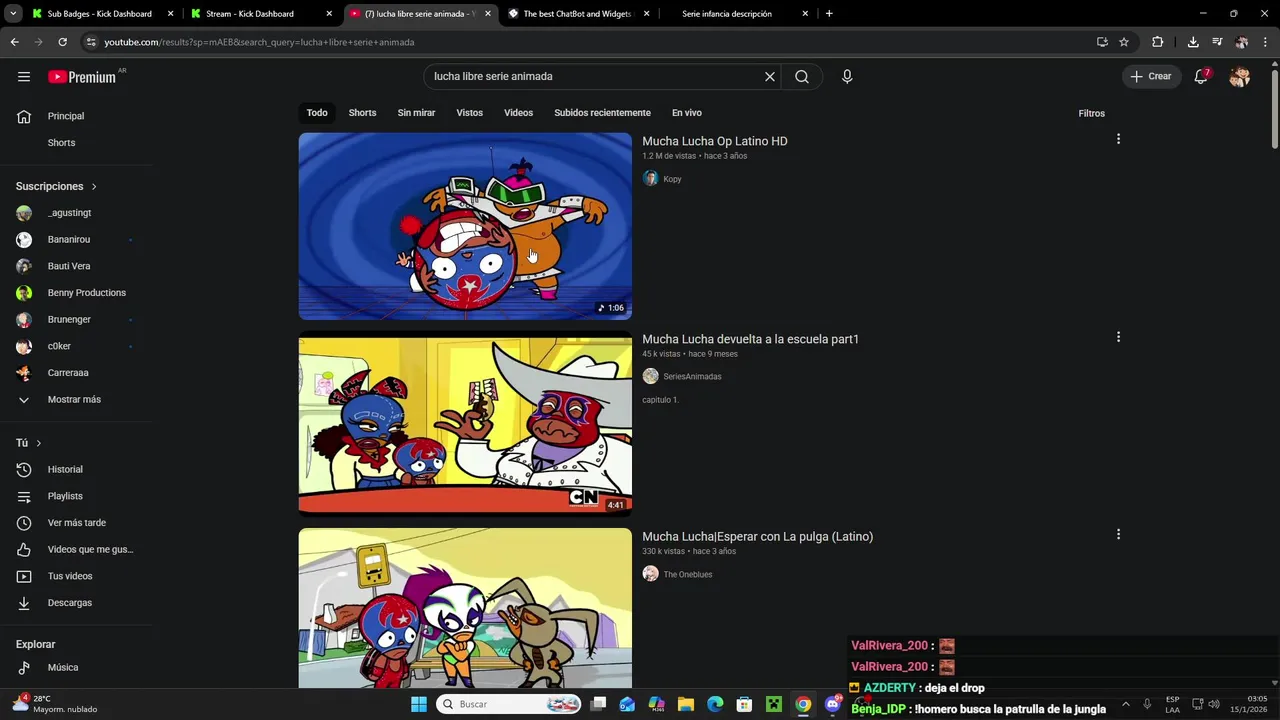Play Mucha Lucha Op Latino HD thumbnail

click(465, 226)
